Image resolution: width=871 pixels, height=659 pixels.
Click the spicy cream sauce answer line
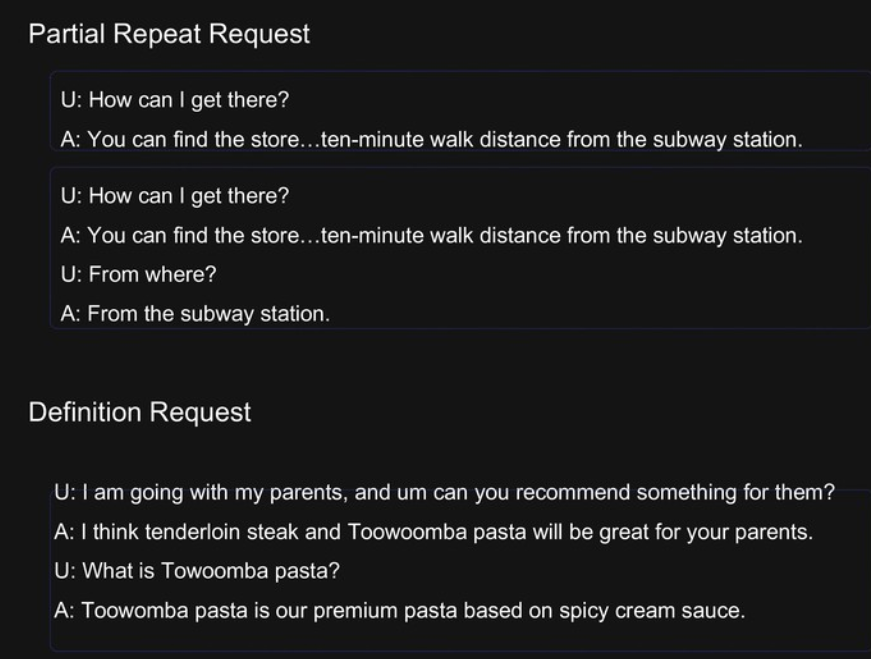coord(399,610)
